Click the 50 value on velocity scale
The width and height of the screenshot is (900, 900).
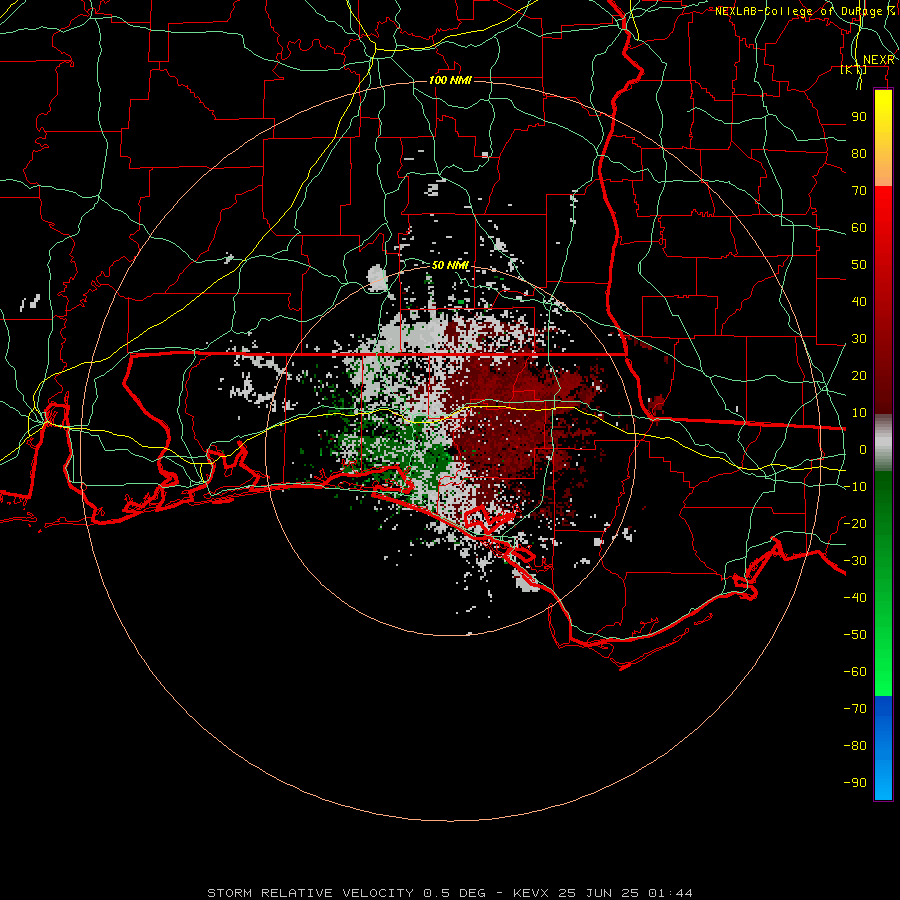pos(859,265)
